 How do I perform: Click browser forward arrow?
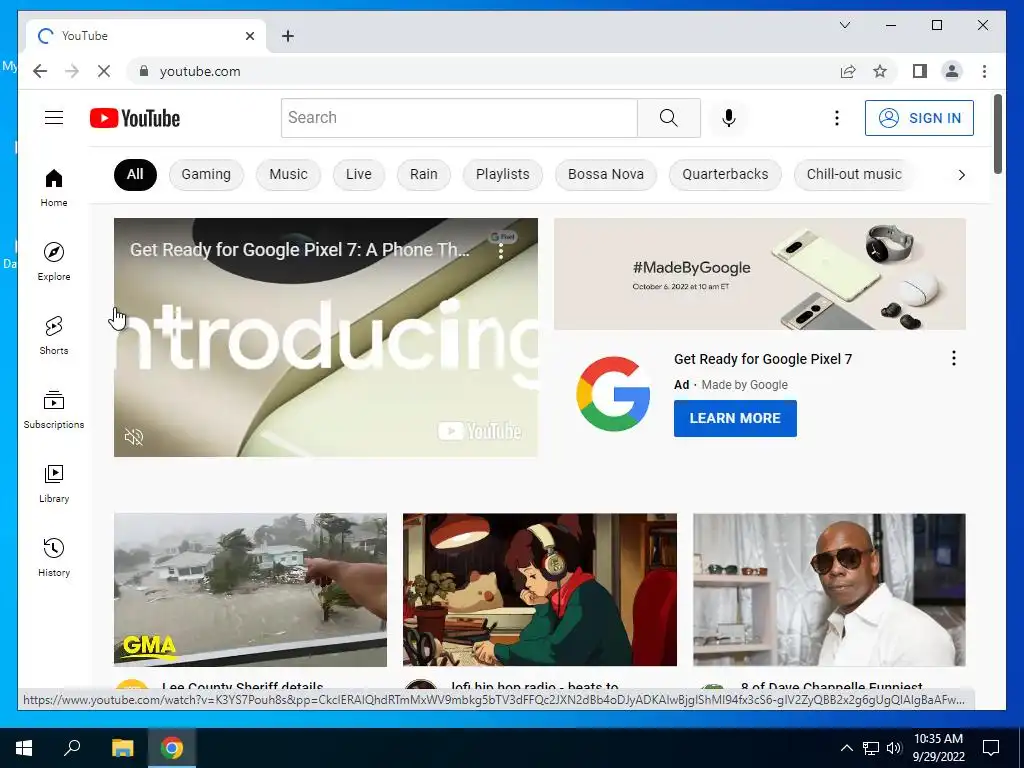pos(72,71)
